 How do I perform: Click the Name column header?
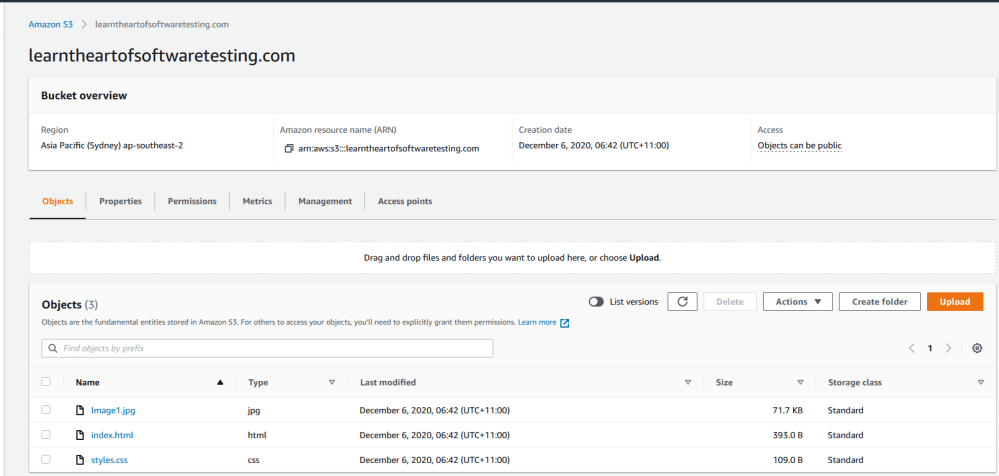point(87,382)
